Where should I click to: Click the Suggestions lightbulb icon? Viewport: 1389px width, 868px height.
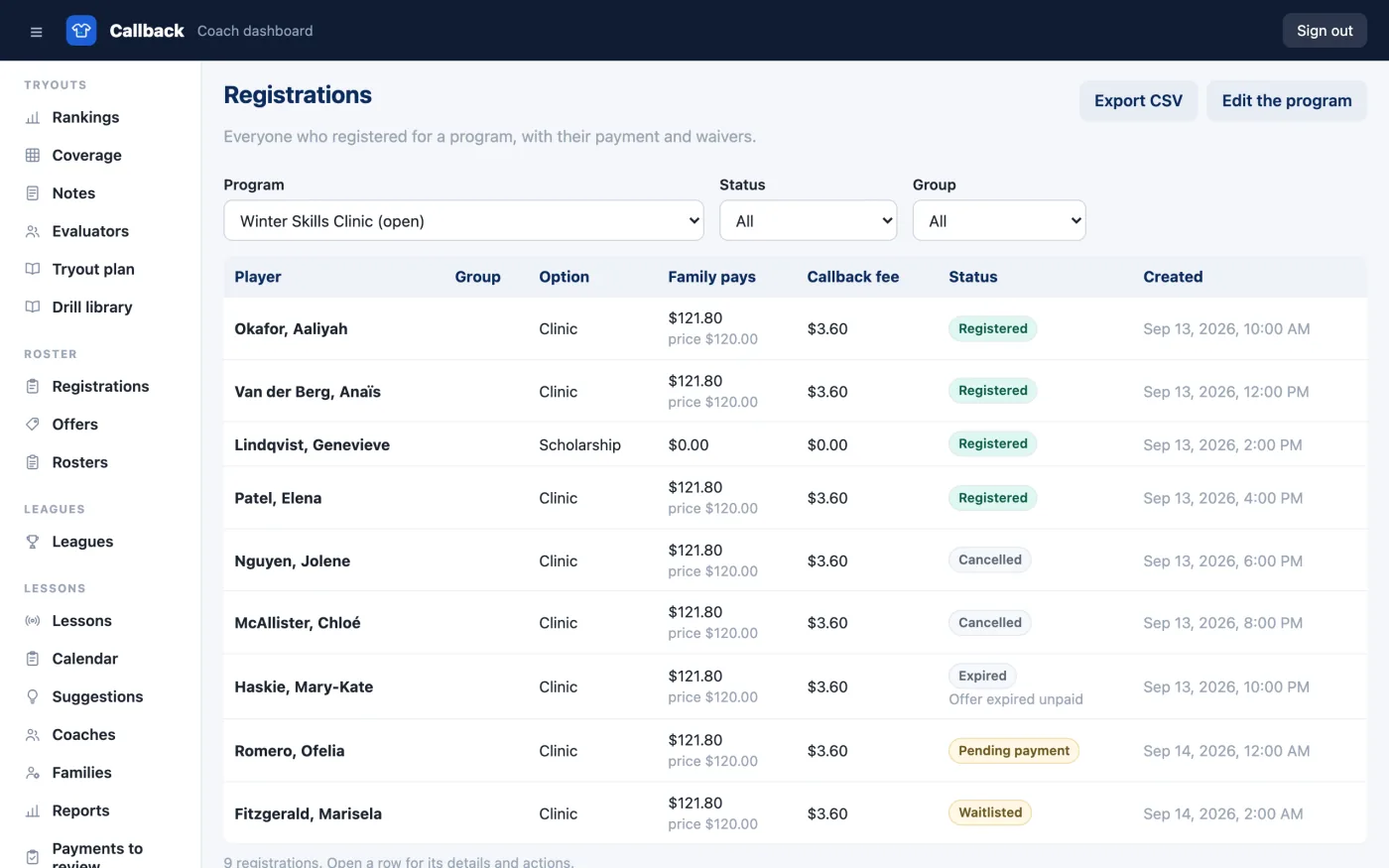[x=33, y=696]
